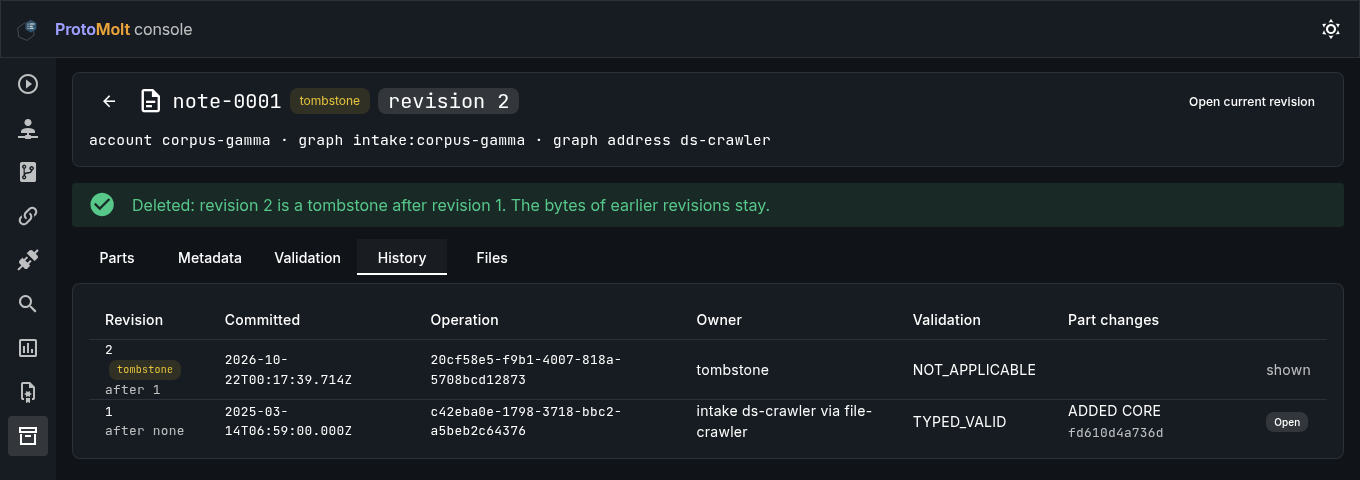The width and height of the screenshot is (1360, 480).
Task: Click the TYPED_VALID validation cell
Action: [x=960, y=422]
